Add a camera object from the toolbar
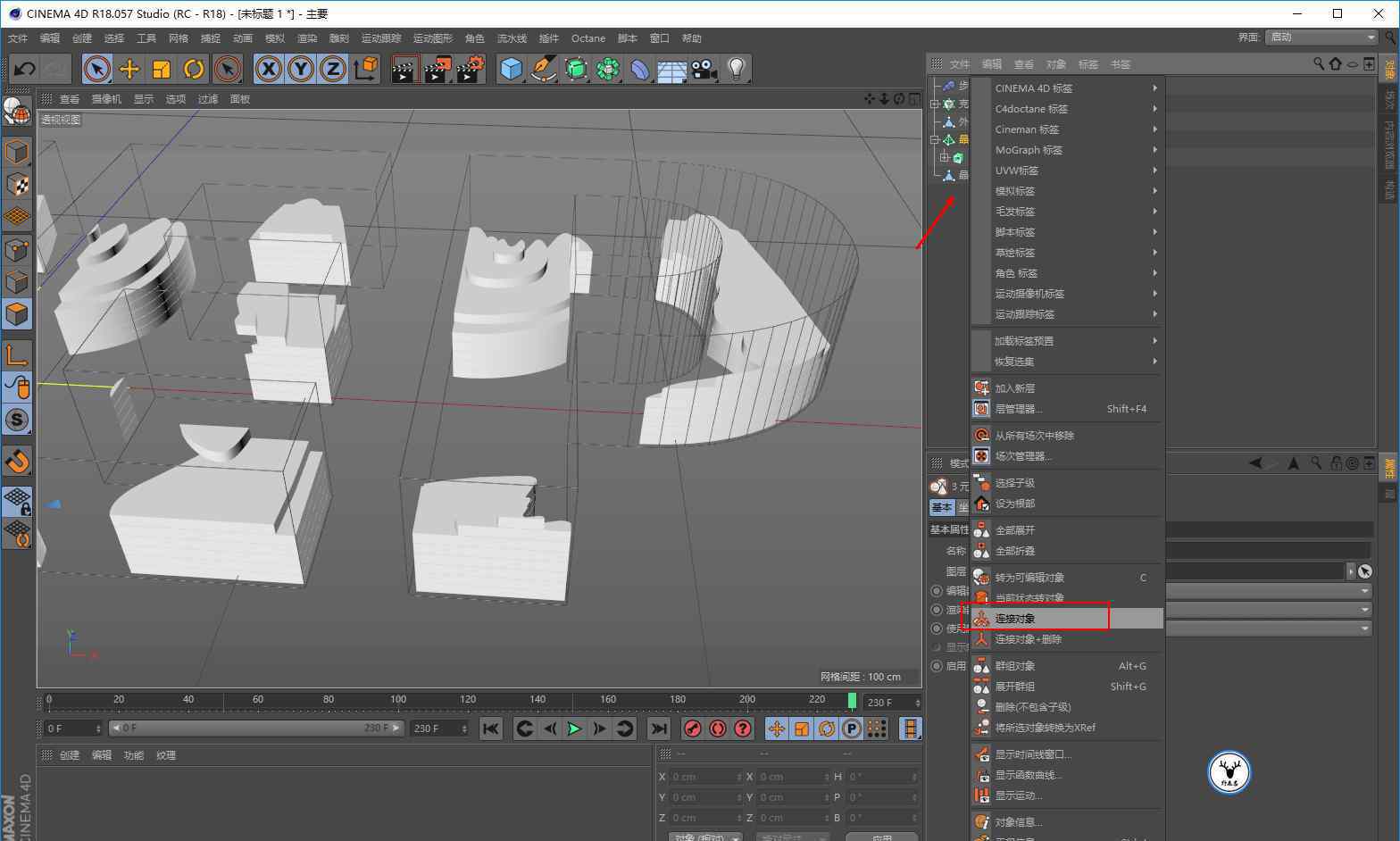Screen dimensions: 1400x841 pyautogui.click(x=704, y=69)
